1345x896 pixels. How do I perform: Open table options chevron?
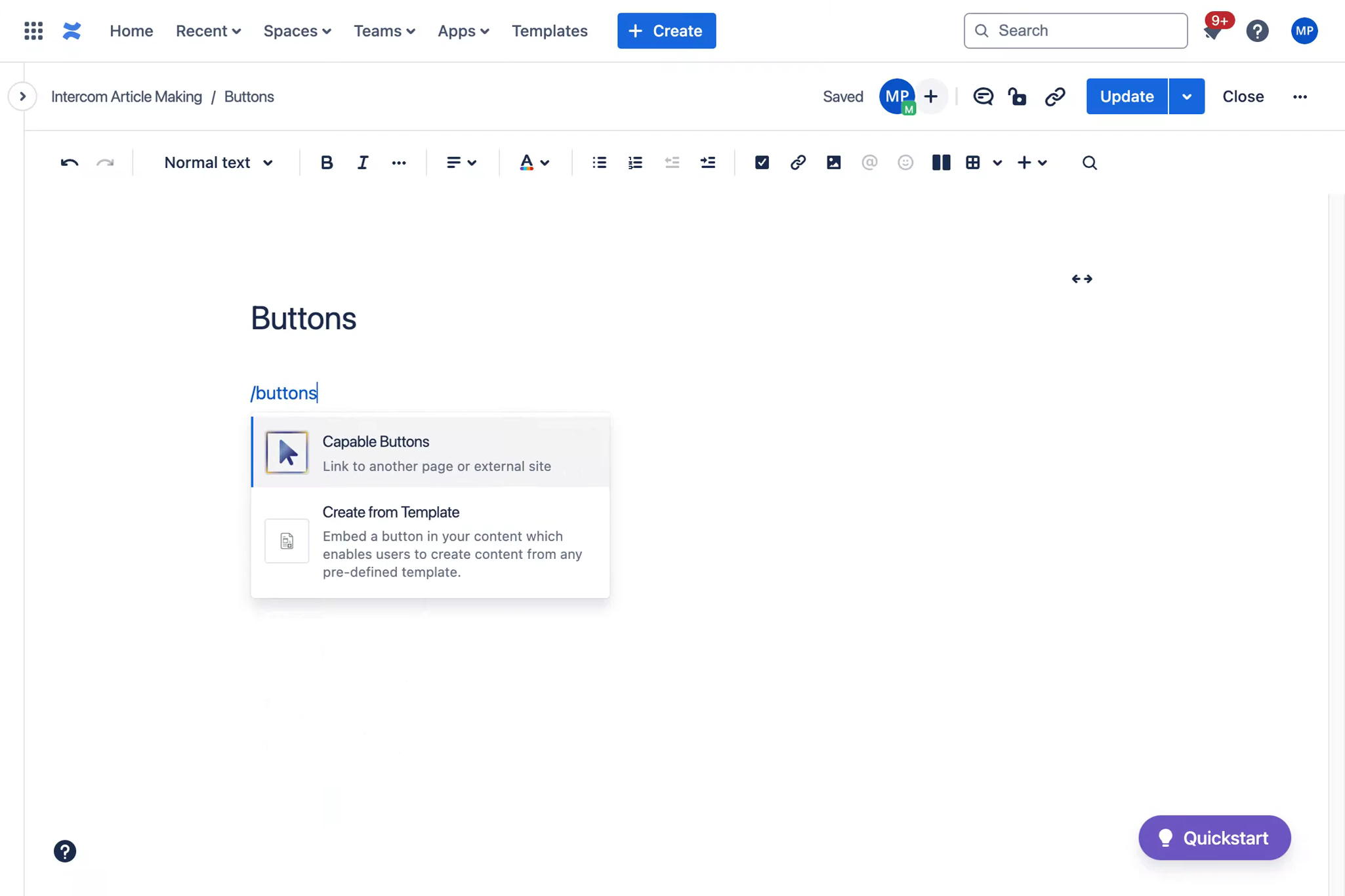[x=998, y=163]
